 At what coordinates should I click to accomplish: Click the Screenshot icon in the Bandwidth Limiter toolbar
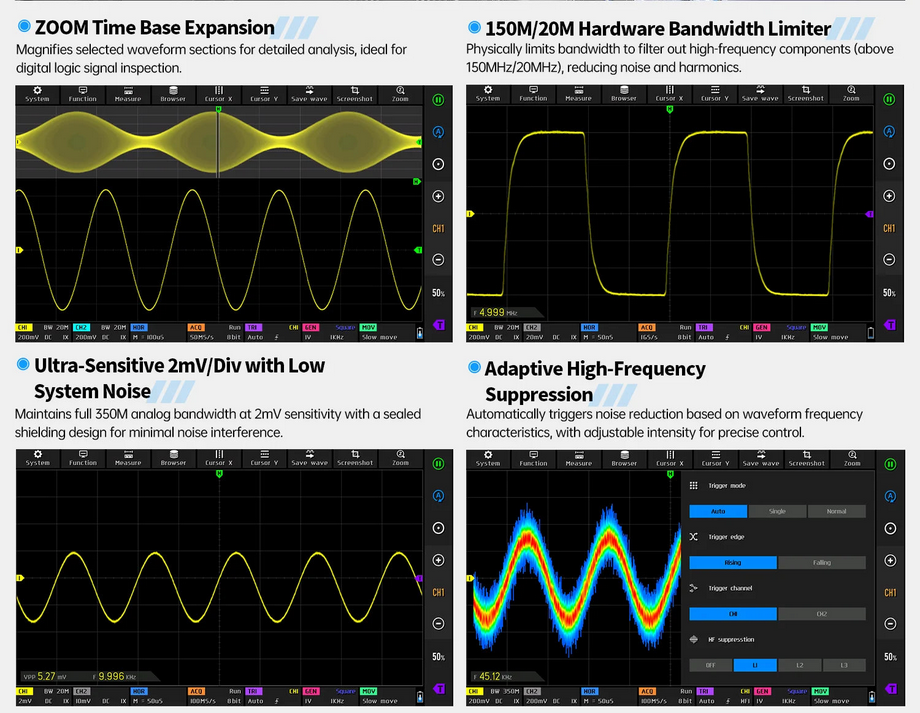pyautogui.click(x=805, y=94)
